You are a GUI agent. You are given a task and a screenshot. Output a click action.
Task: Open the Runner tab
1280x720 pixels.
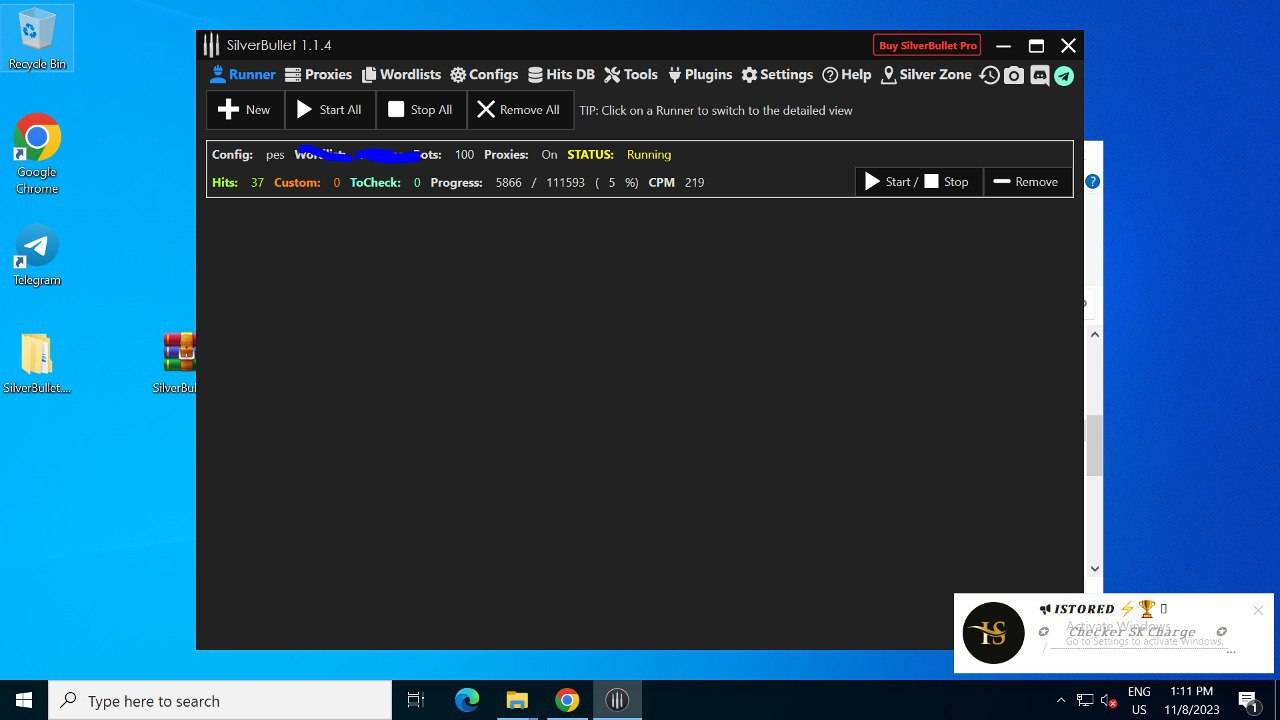click(243, 75)
